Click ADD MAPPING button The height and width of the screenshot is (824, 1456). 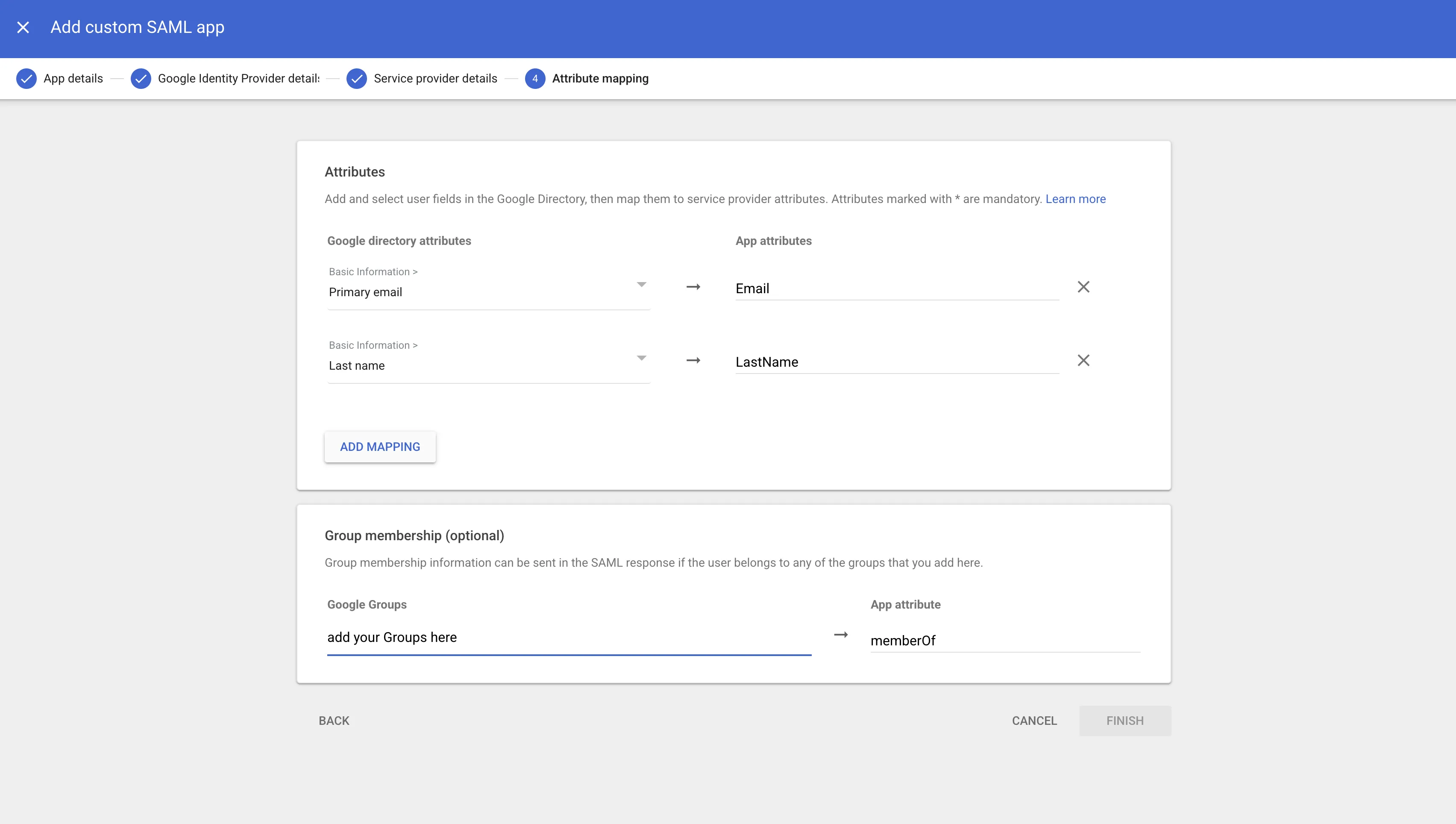pos(380,447)
